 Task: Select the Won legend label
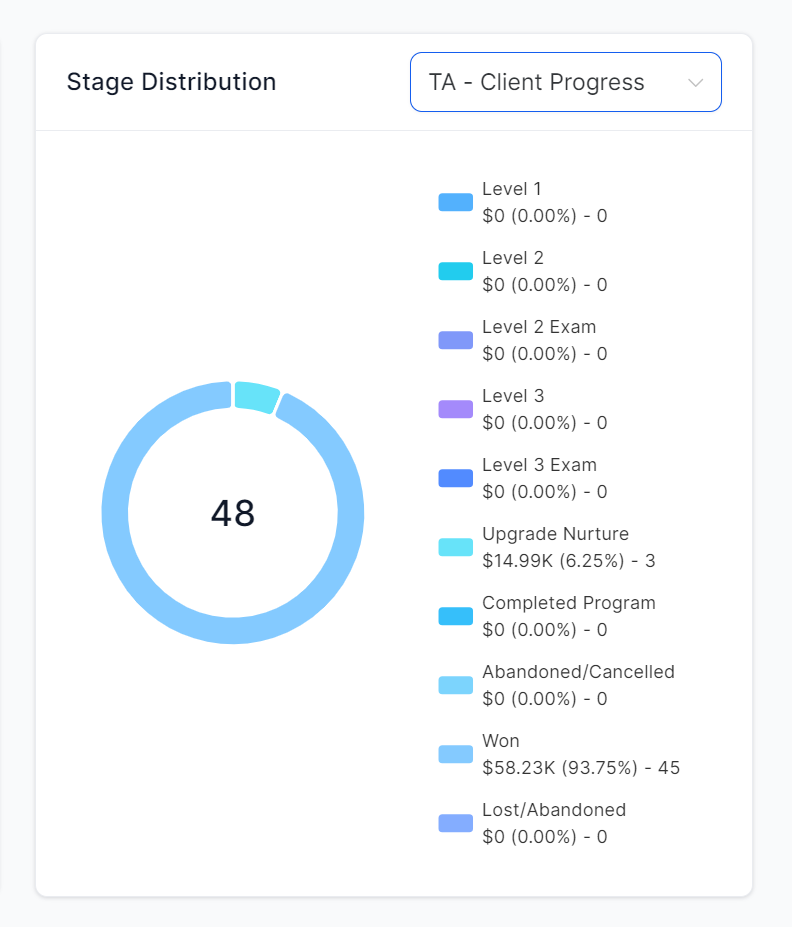[x=501, y=741]
